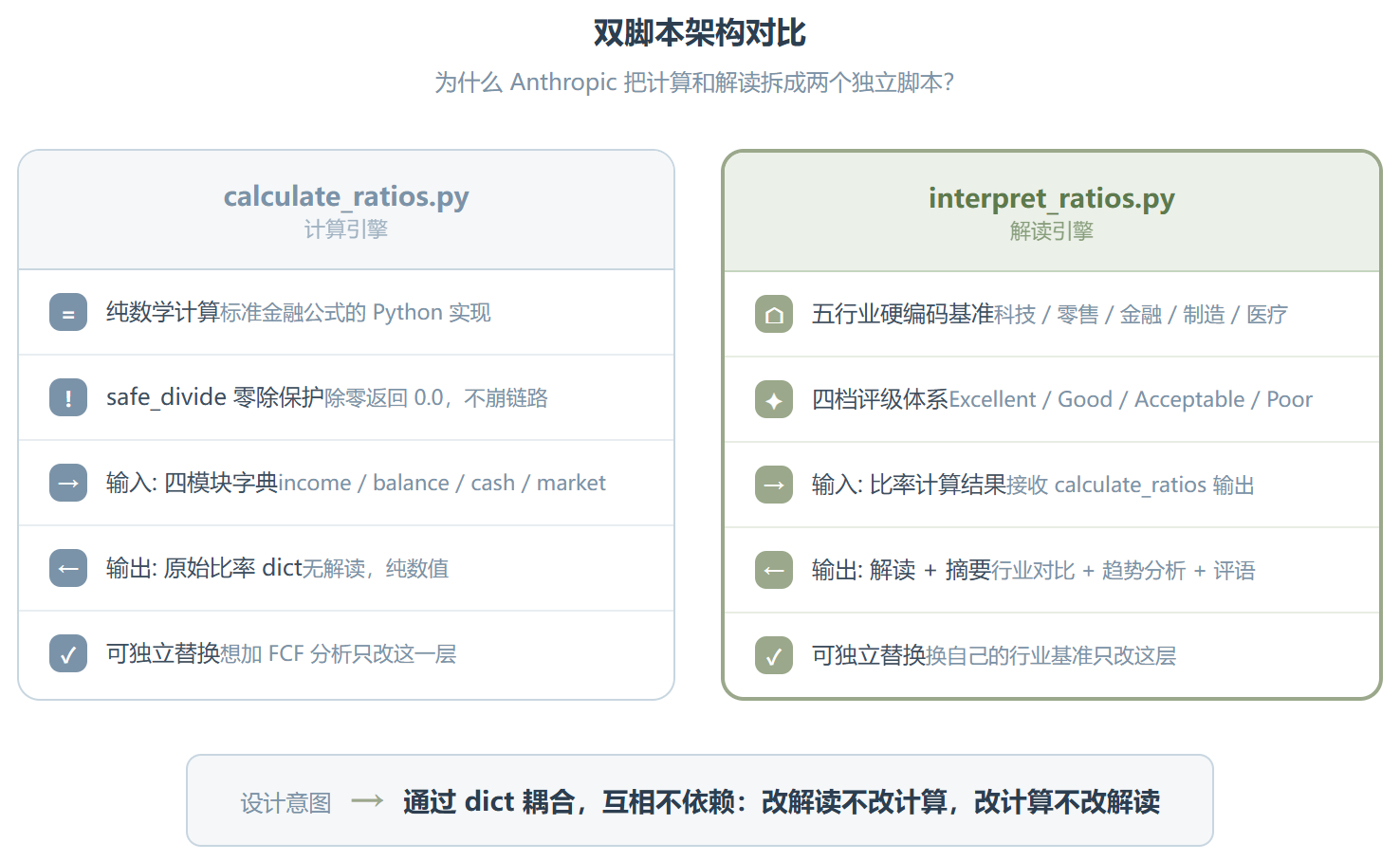
Task: Click the text income / balance / cash / market
Action: 442,484
